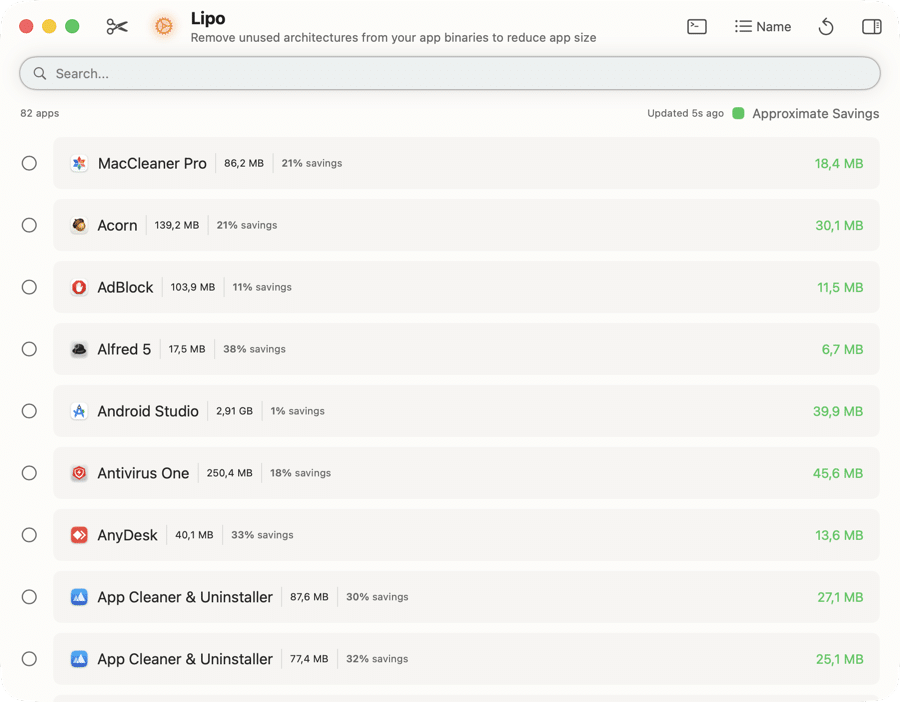Toggle the sidebar panel icon
The width and height of the screenshot is (900, 702).
[x=872, y=26]
